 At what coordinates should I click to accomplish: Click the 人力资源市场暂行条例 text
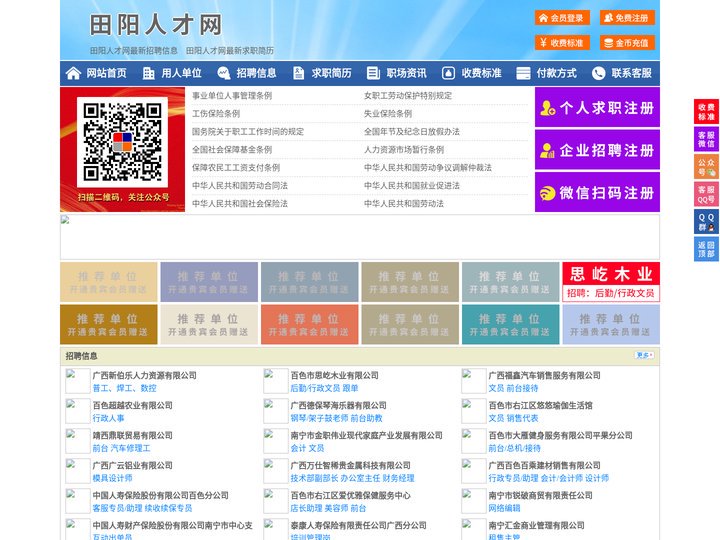(404, 150)
